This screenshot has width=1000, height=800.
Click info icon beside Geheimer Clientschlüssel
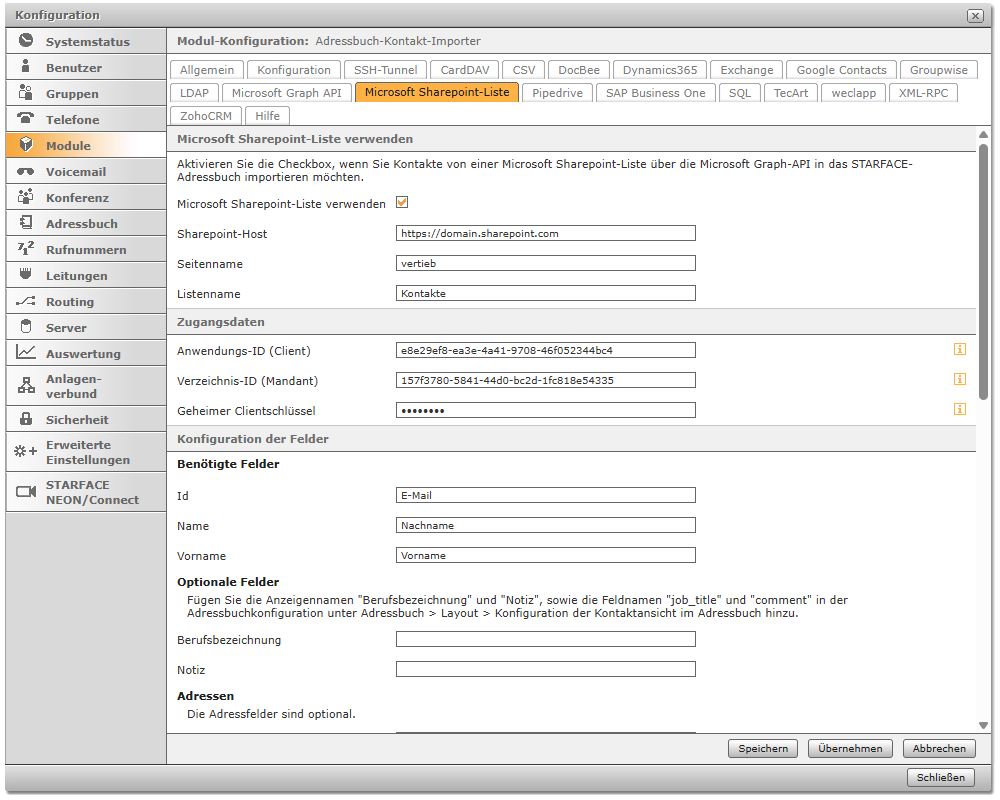(959, 409)
